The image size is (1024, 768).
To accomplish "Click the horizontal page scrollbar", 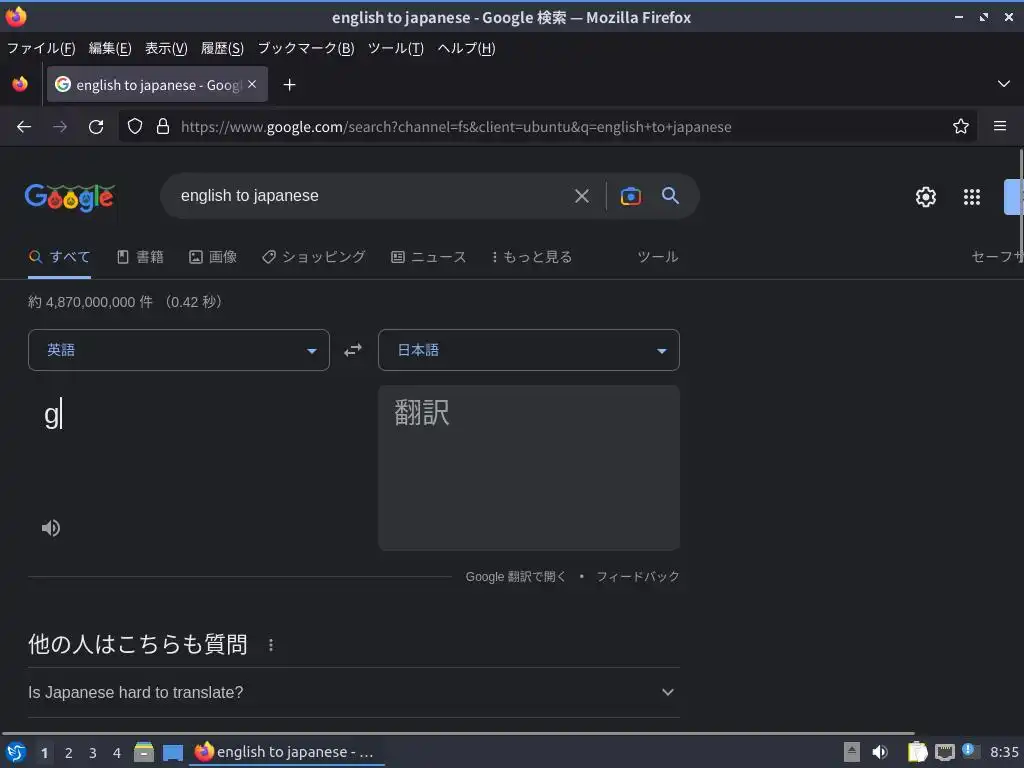I will (x=457, y=733).
